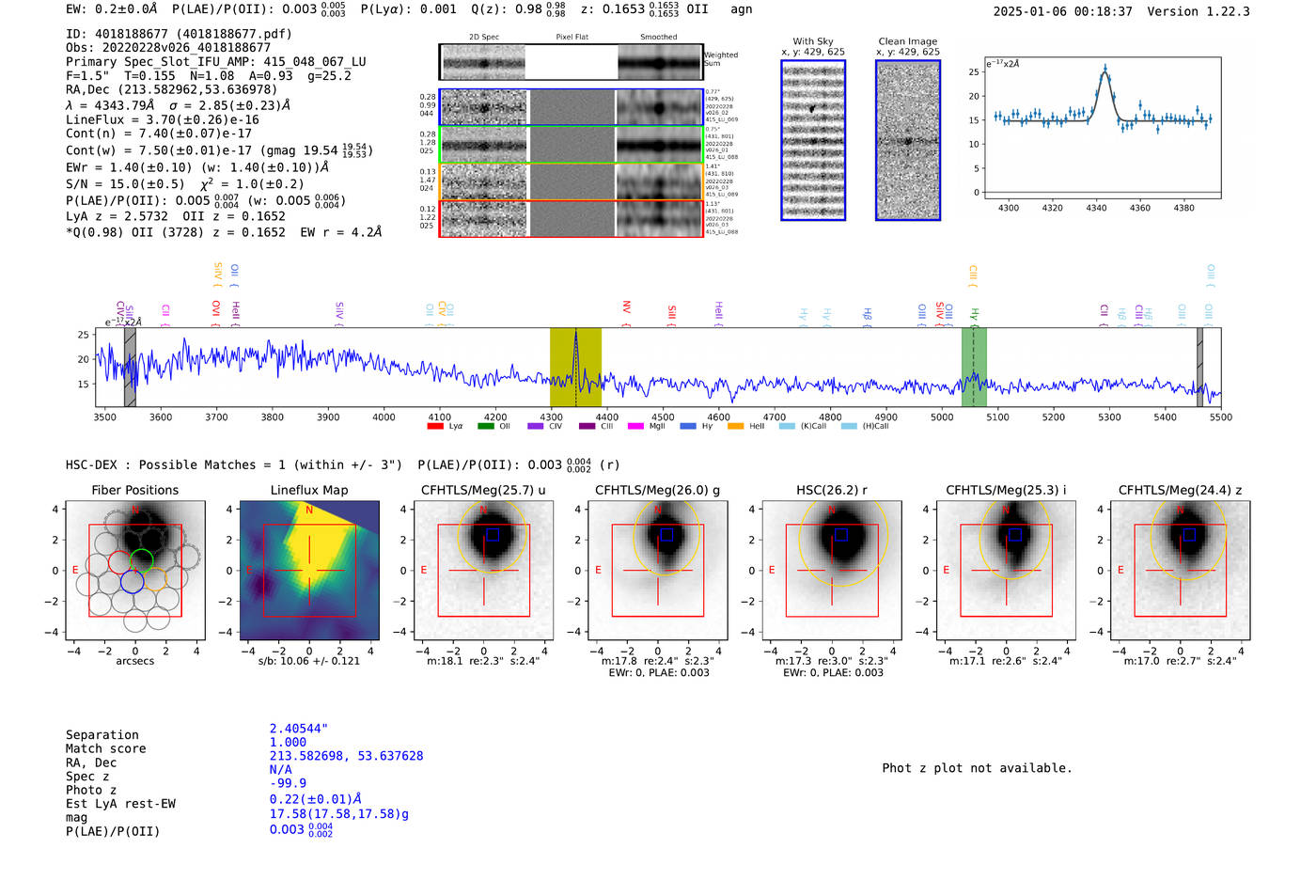Click the green circle fiber in Fiber Positions
Image resolution: width=1316 pixels, height=896 pixels.
141,560
